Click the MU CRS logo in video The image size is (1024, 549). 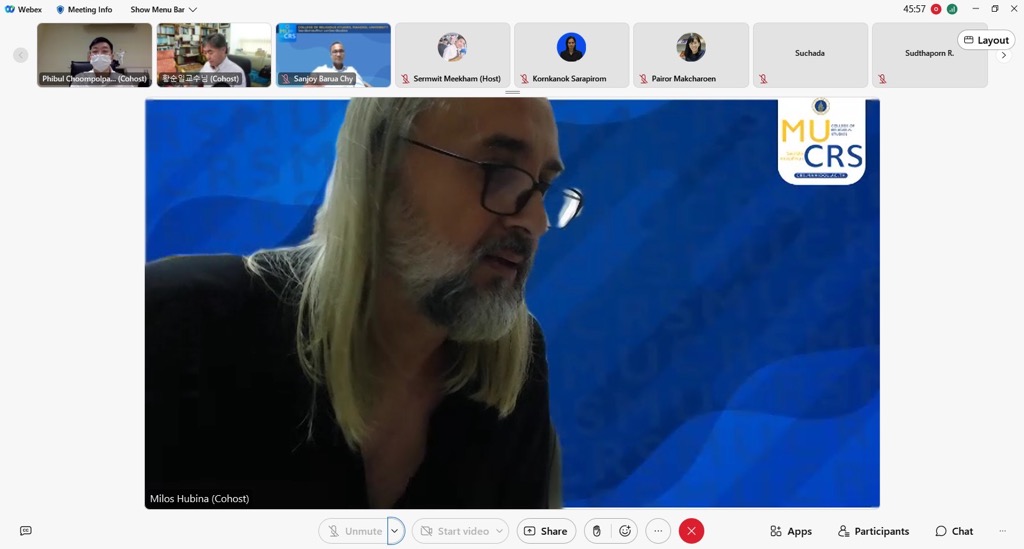point(822,141)
